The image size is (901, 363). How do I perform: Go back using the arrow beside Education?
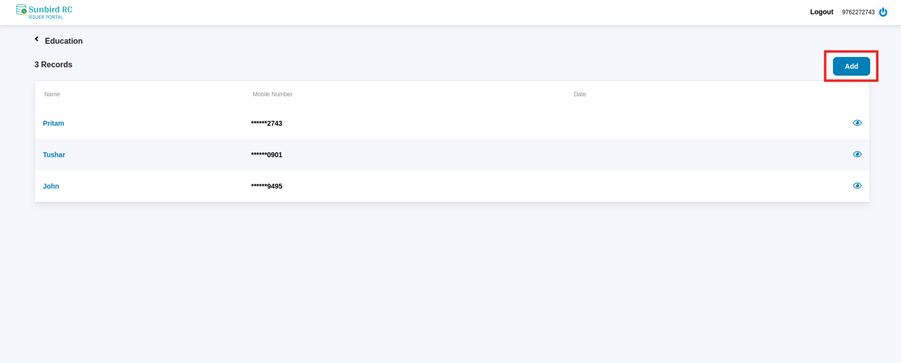(37, 39)
